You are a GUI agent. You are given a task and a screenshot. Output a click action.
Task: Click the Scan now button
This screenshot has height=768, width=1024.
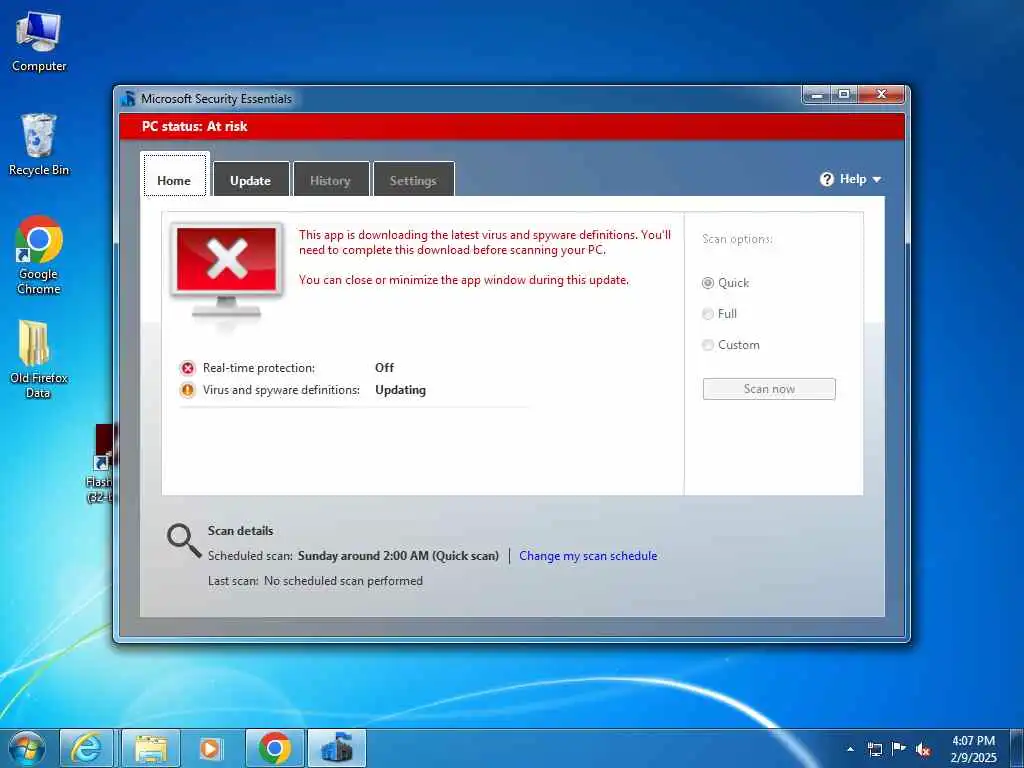click(x=769, y=389)
